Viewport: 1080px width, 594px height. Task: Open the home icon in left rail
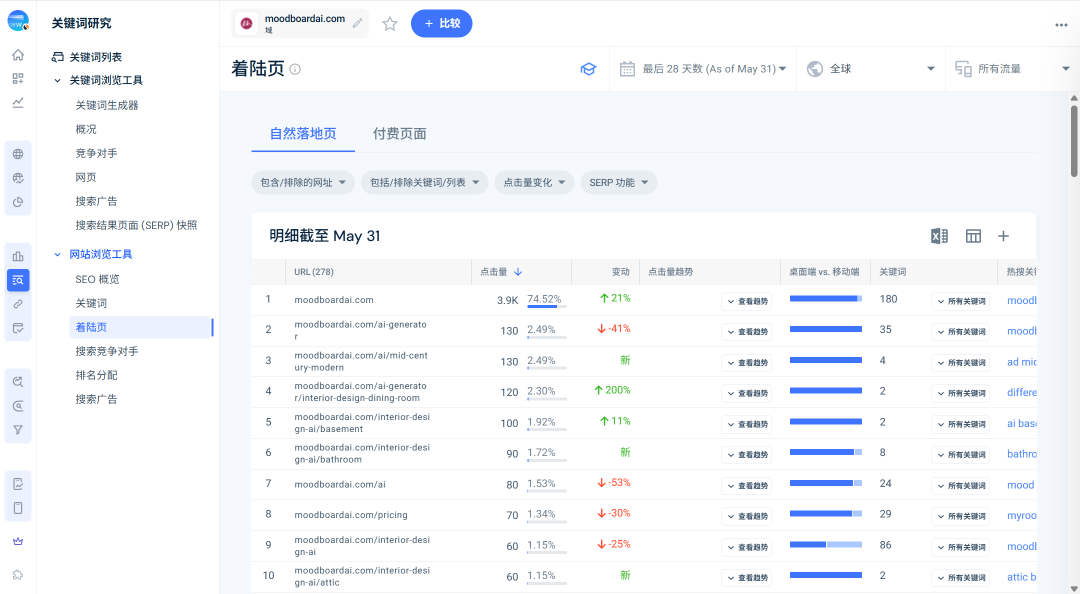(x=18, y=55)
